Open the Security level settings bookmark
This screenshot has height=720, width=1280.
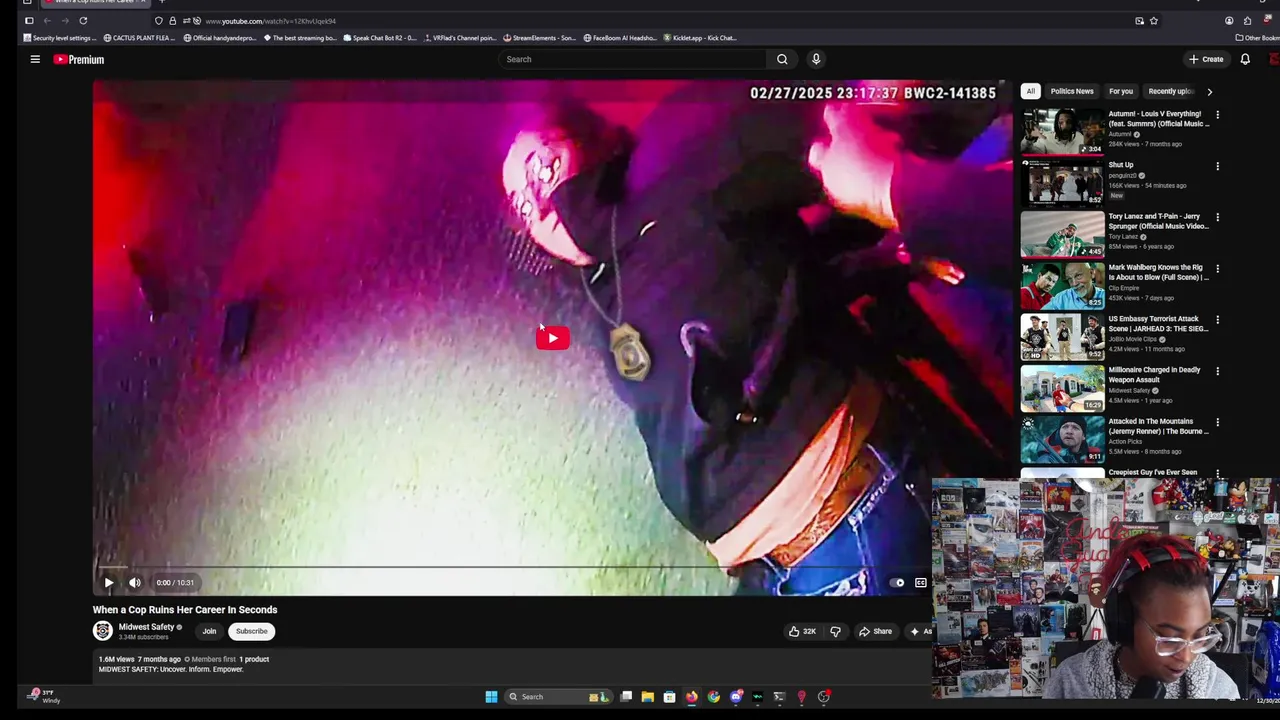pyautogui.click(x=60, y=38)
